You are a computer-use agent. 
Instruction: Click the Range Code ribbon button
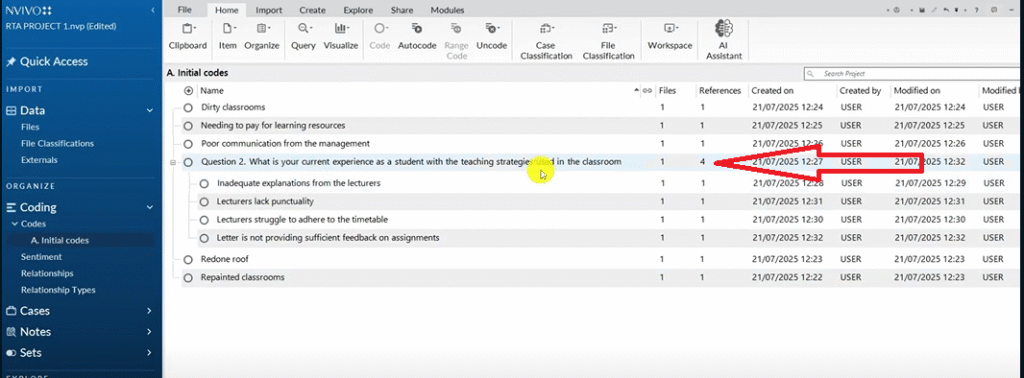(456, 41)
